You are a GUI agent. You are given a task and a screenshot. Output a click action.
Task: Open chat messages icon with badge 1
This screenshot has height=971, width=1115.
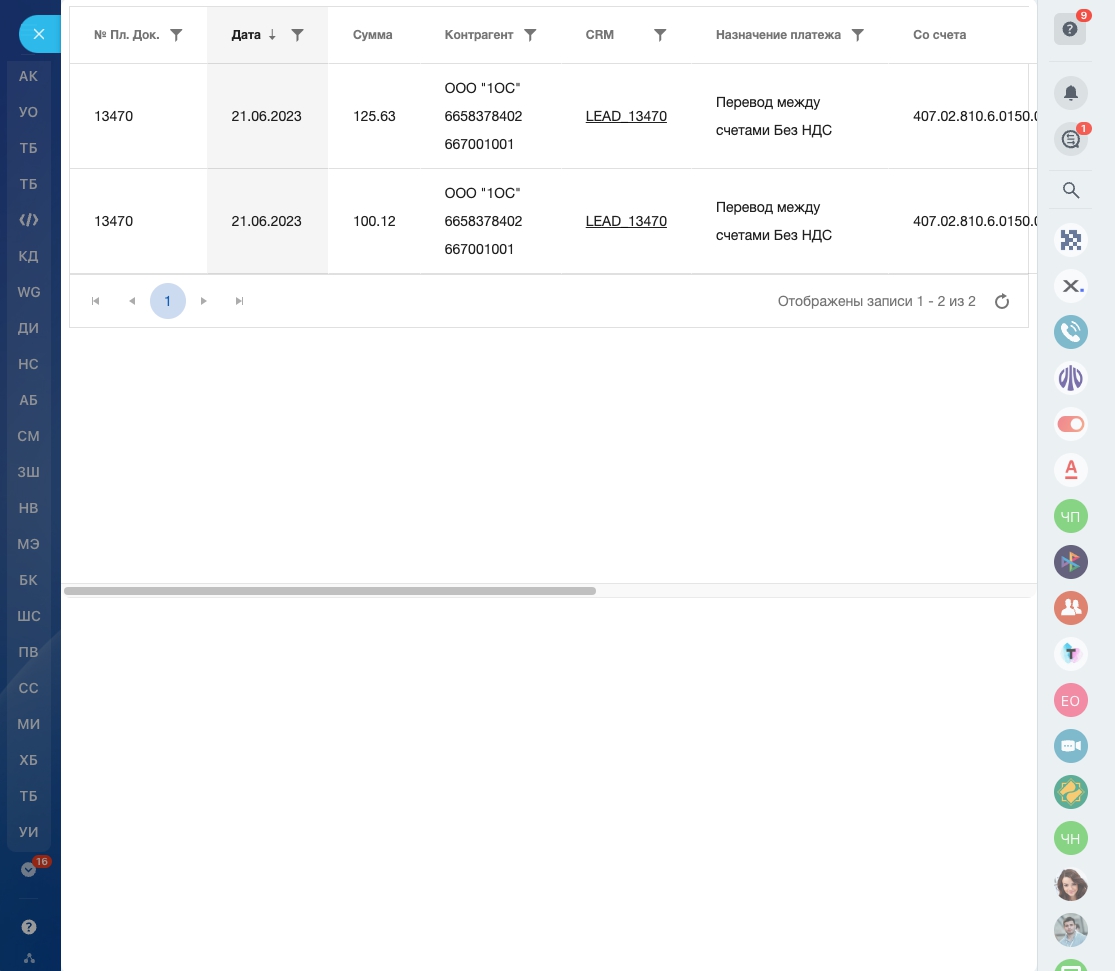[x=1071, y=139]
